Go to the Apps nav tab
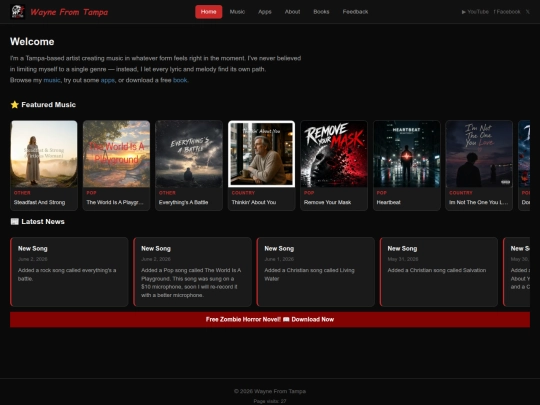This screenshot has width=540, height=405. [265, 12]
